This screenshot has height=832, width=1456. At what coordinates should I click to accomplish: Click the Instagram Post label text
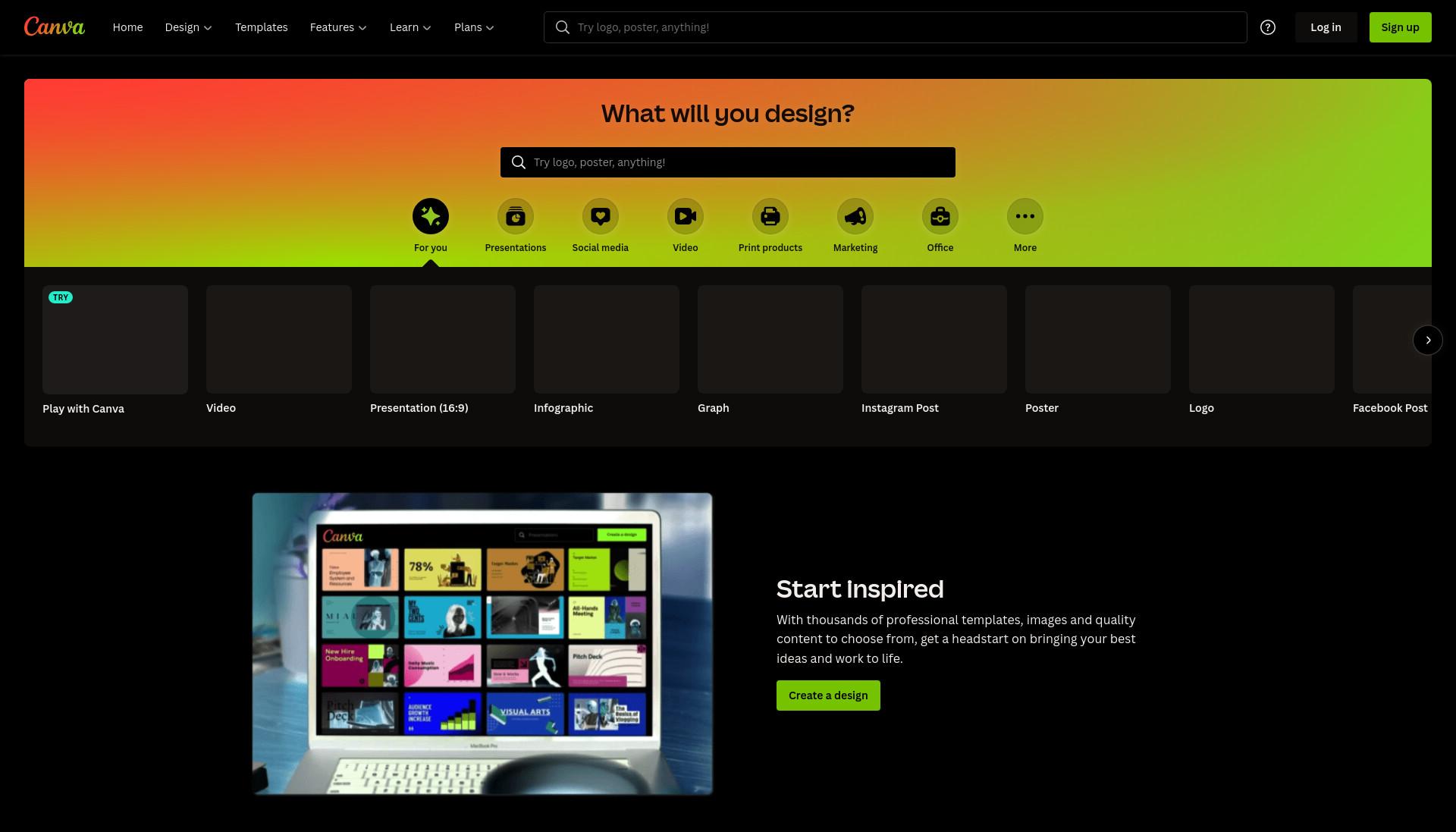(900, 408)
